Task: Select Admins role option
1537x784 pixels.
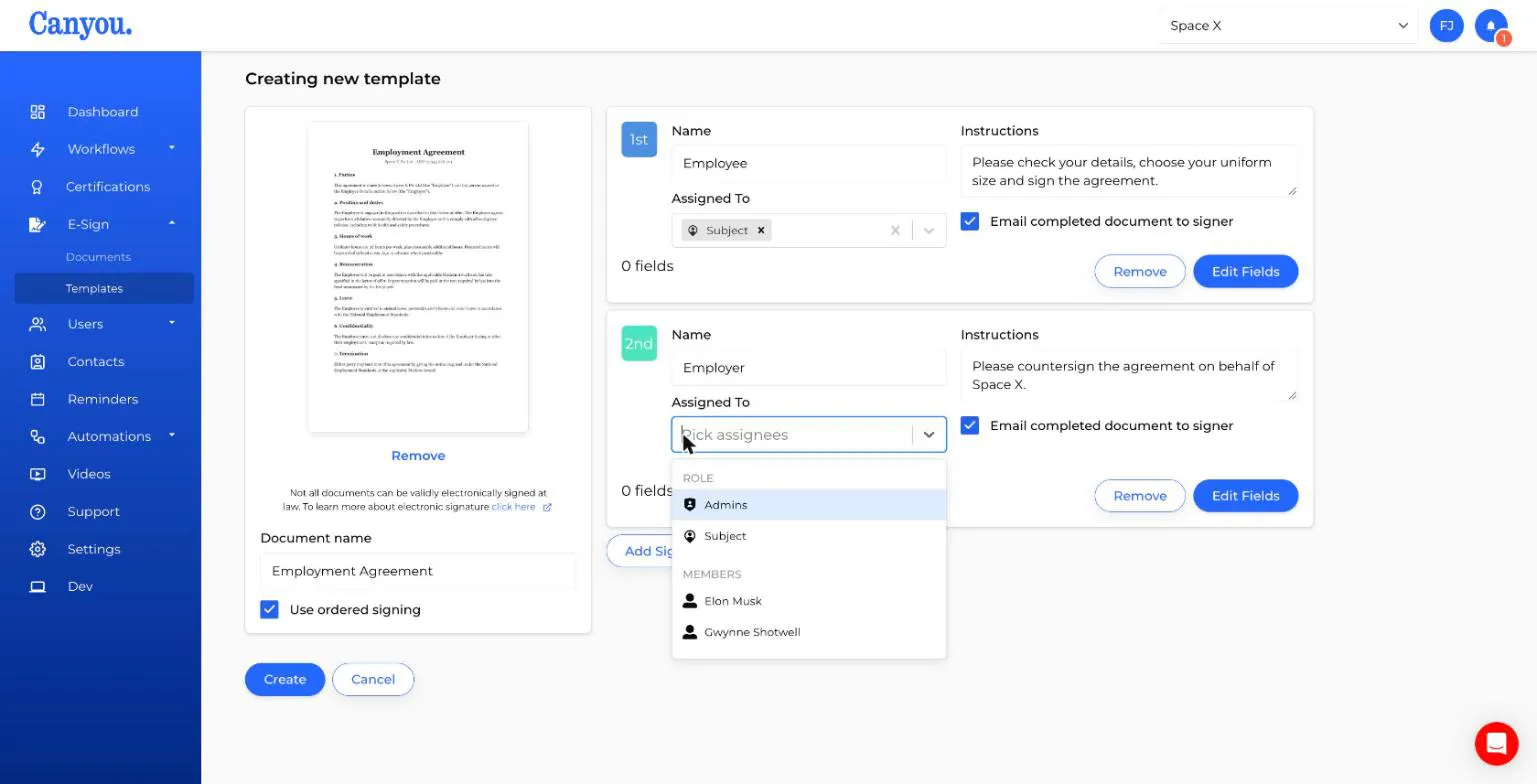Action: 809,505
